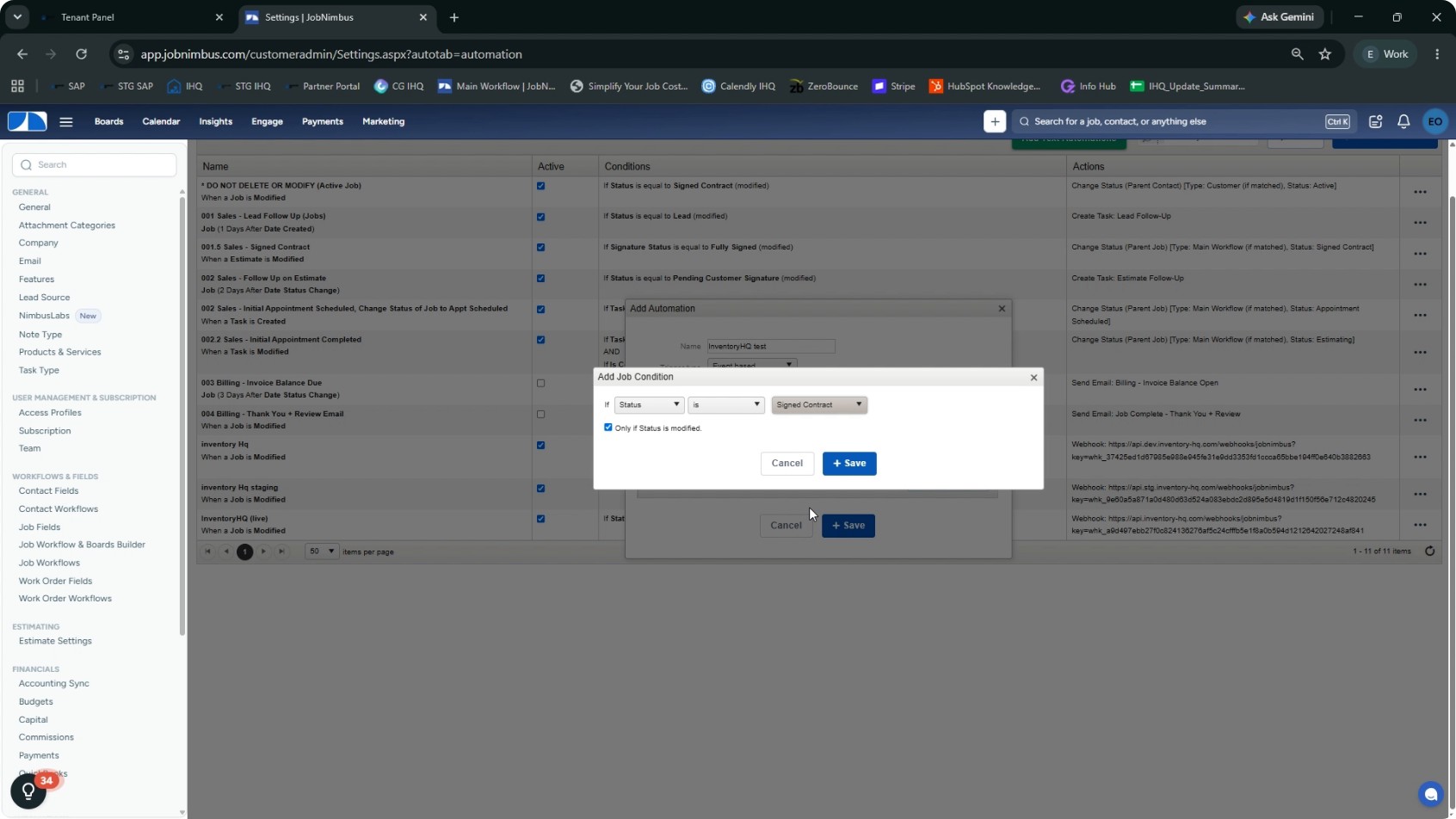This screenshot has height=819, width=1456.
Task: Click the refresh icon in grid footer
Action: click(1430, 551)
